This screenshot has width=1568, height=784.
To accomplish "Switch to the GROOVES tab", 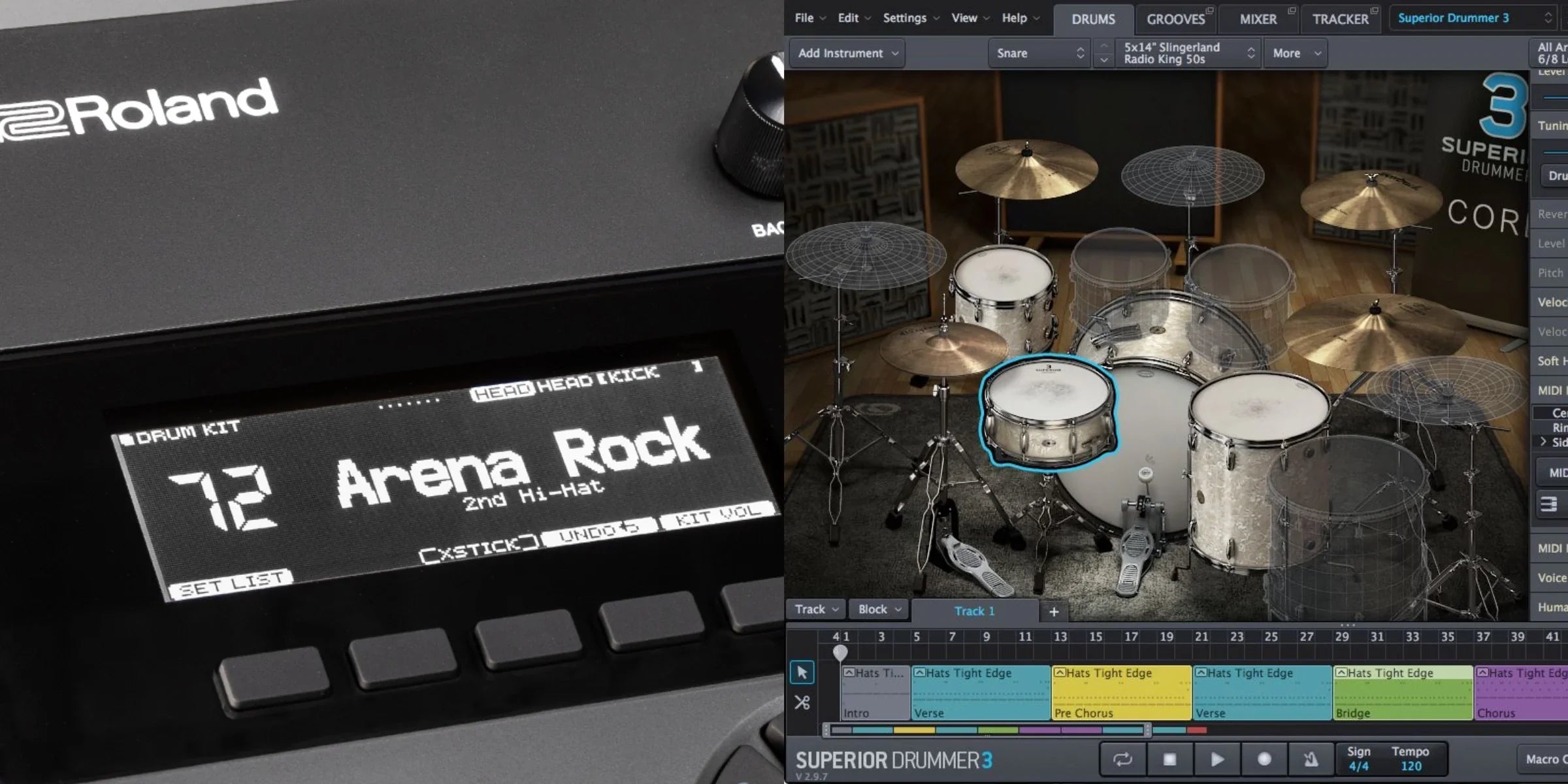I will point(1175,19).
